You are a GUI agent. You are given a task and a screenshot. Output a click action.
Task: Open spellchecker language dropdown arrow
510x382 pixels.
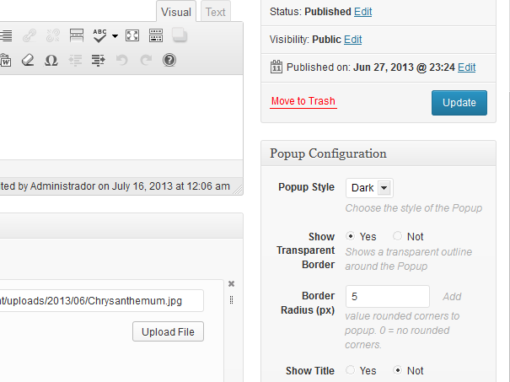115,36
